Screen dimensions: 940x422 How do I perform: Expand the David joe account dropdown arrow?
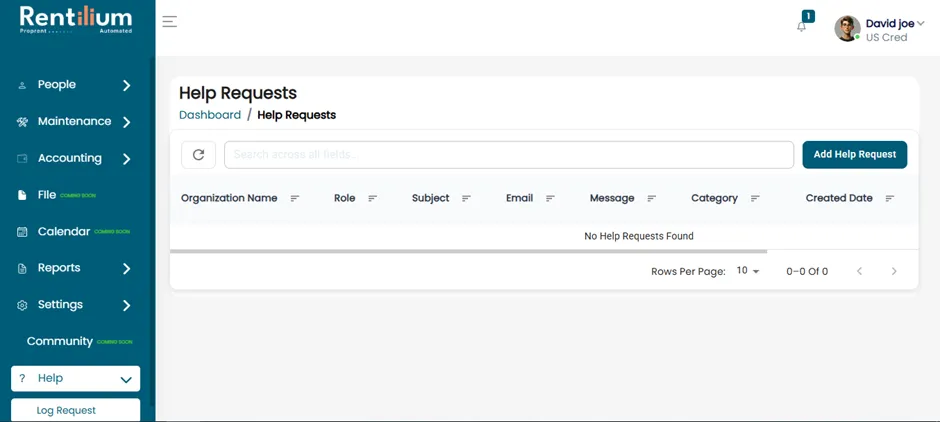(x=921, y=23)
